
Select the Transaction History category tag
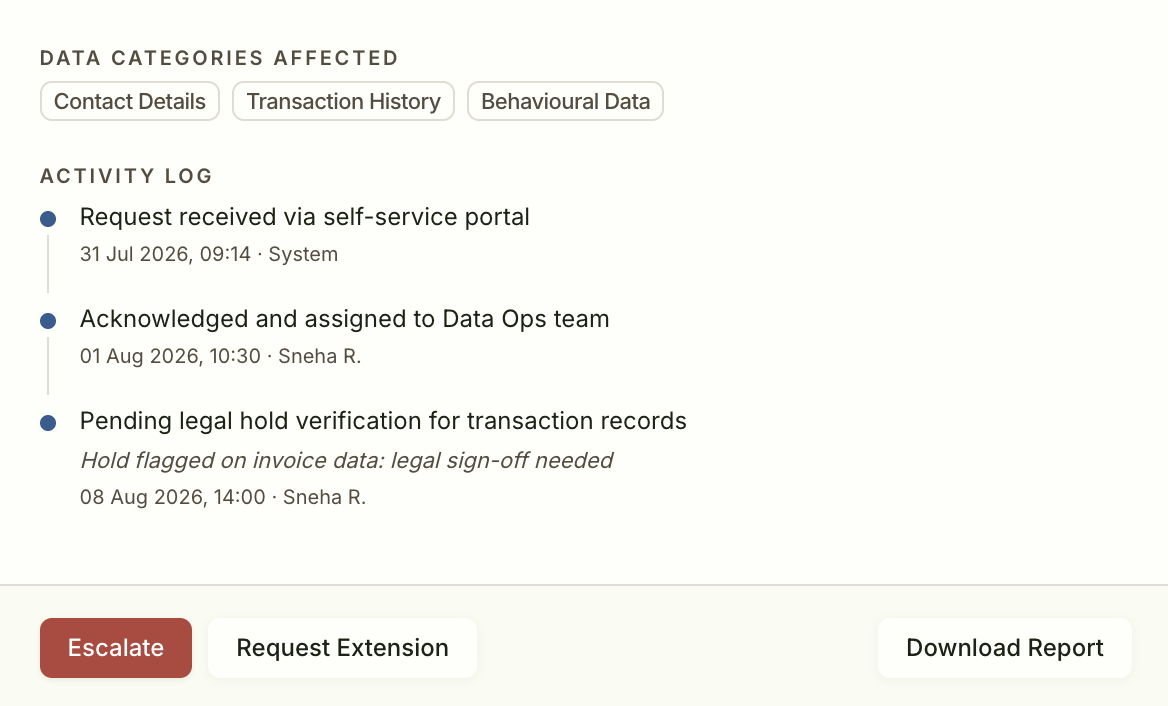343,101
